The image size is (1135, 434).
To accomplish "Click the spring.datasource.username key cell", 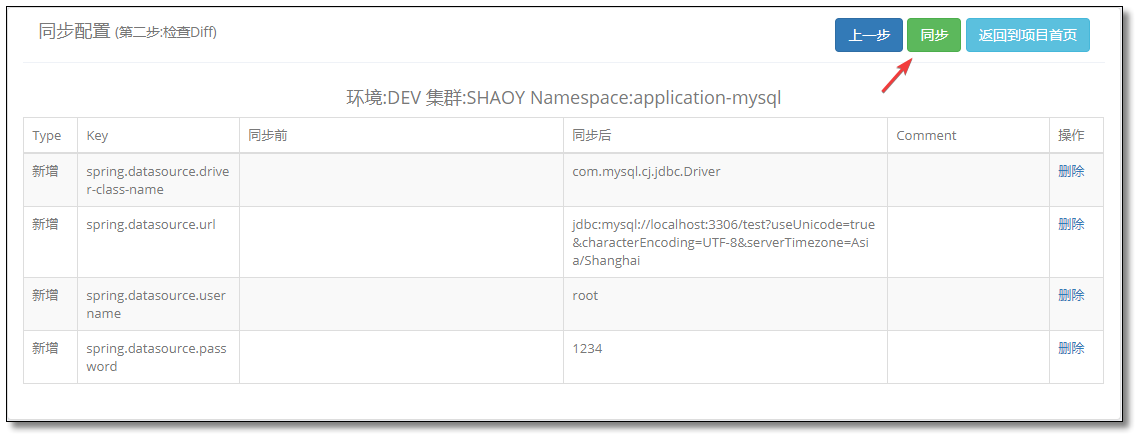I will [158, 304].
